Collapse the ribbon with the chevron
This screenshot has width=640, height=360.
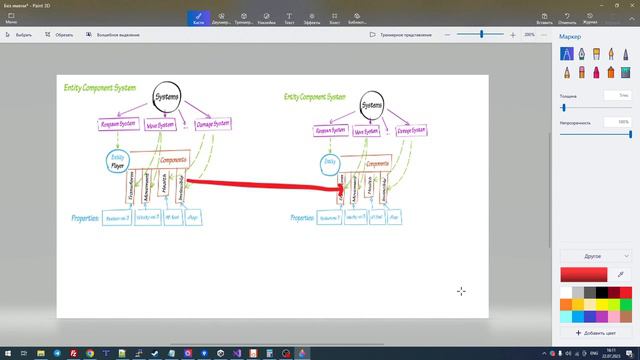click(x=631, y=19)
